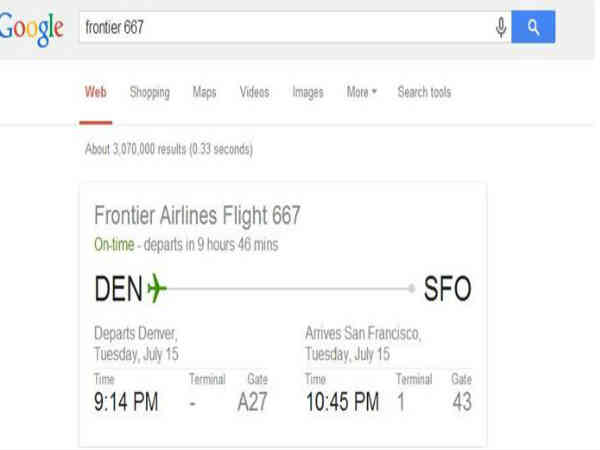Click the 10:45 PM arrival time

(x=341, y=403)
